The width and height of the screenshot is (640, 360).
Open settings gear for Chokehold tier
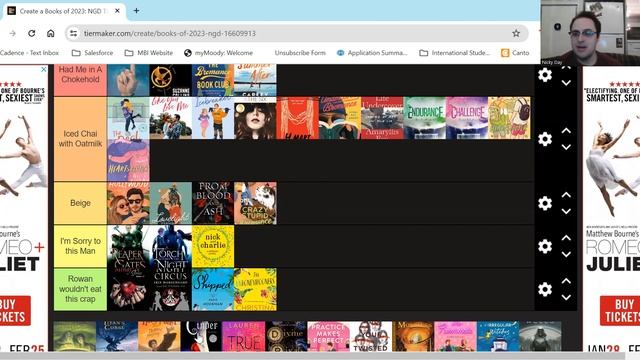545,75
